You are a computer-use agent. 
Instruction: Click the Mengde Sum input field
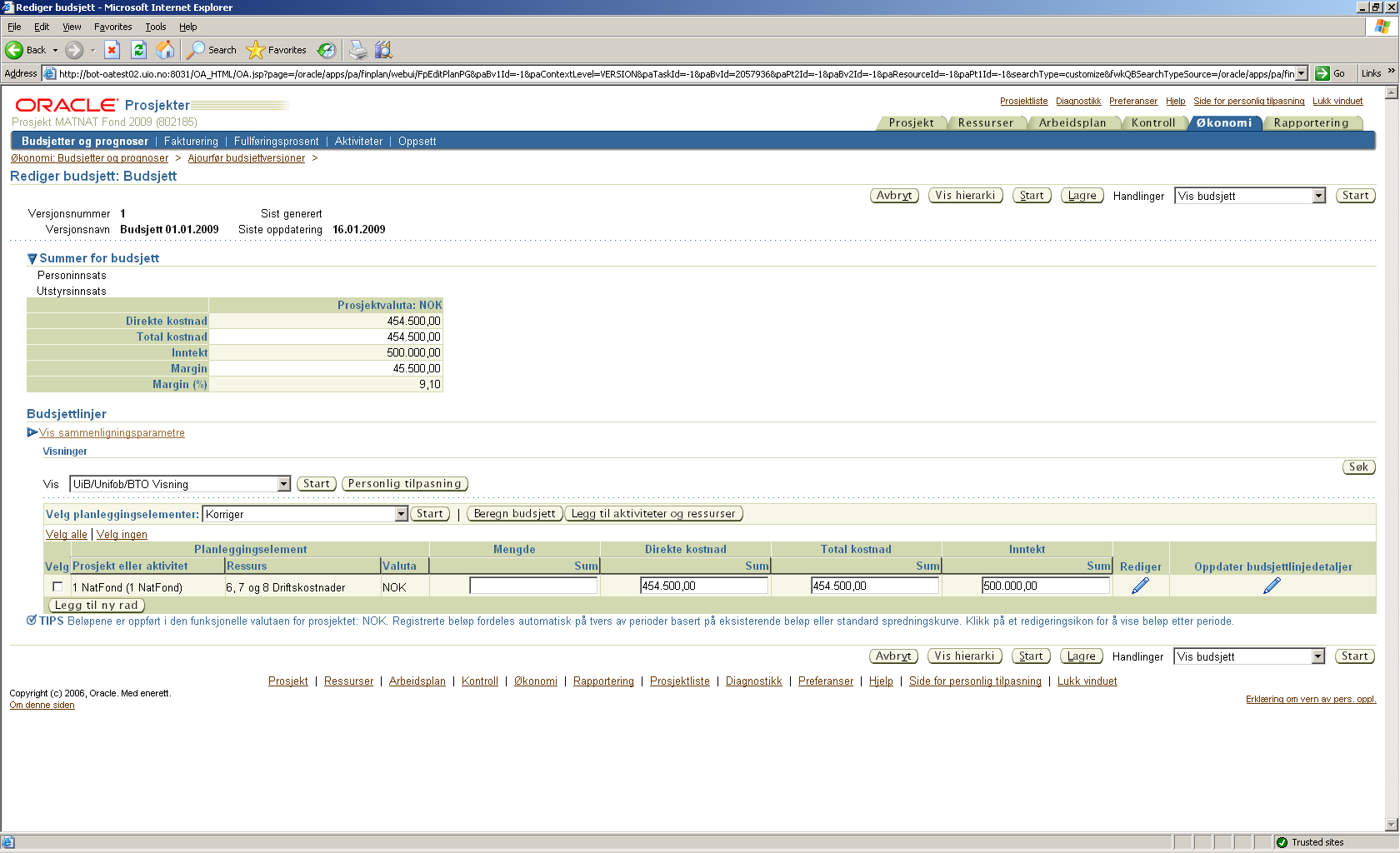[533, 586]
